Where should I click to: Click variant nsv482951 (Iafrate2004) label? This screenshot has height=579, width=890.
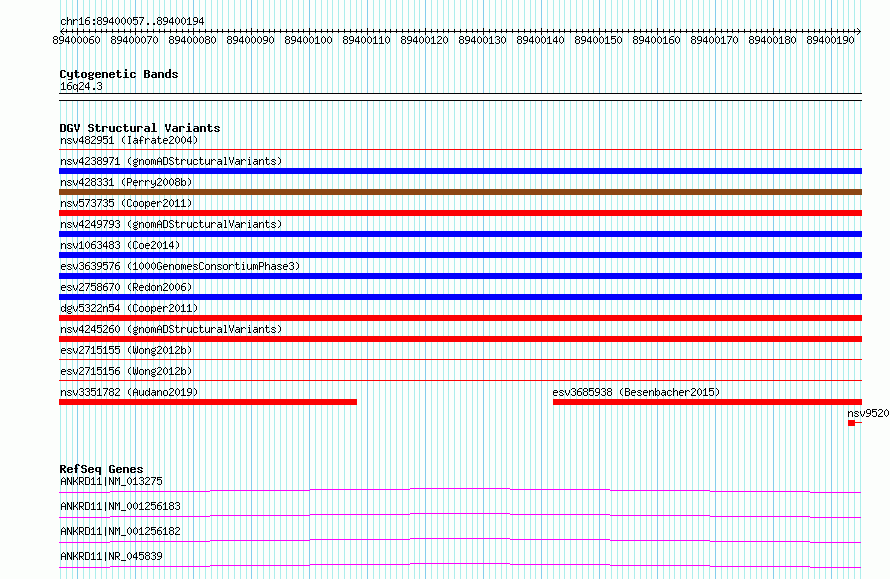pyautogui.click(x=129, y=140)
